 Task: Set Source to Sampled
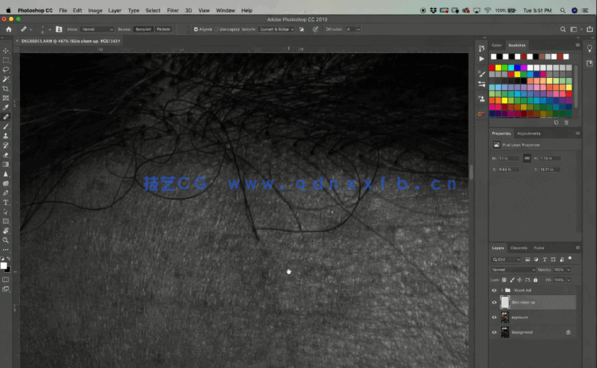pyautogui.click(x=143, y=29)
